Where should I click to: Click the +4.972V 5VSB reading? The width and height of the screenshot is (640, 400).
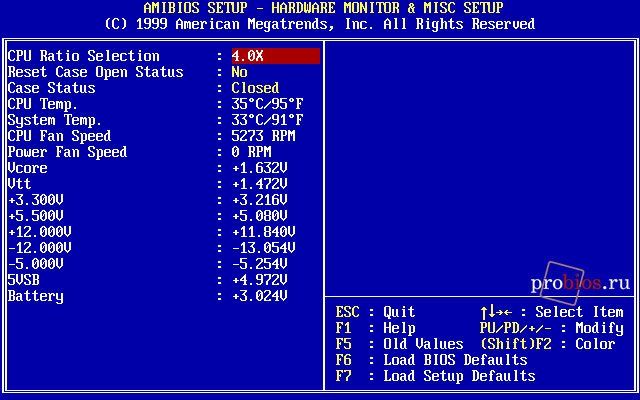click(x=260, y=280)
